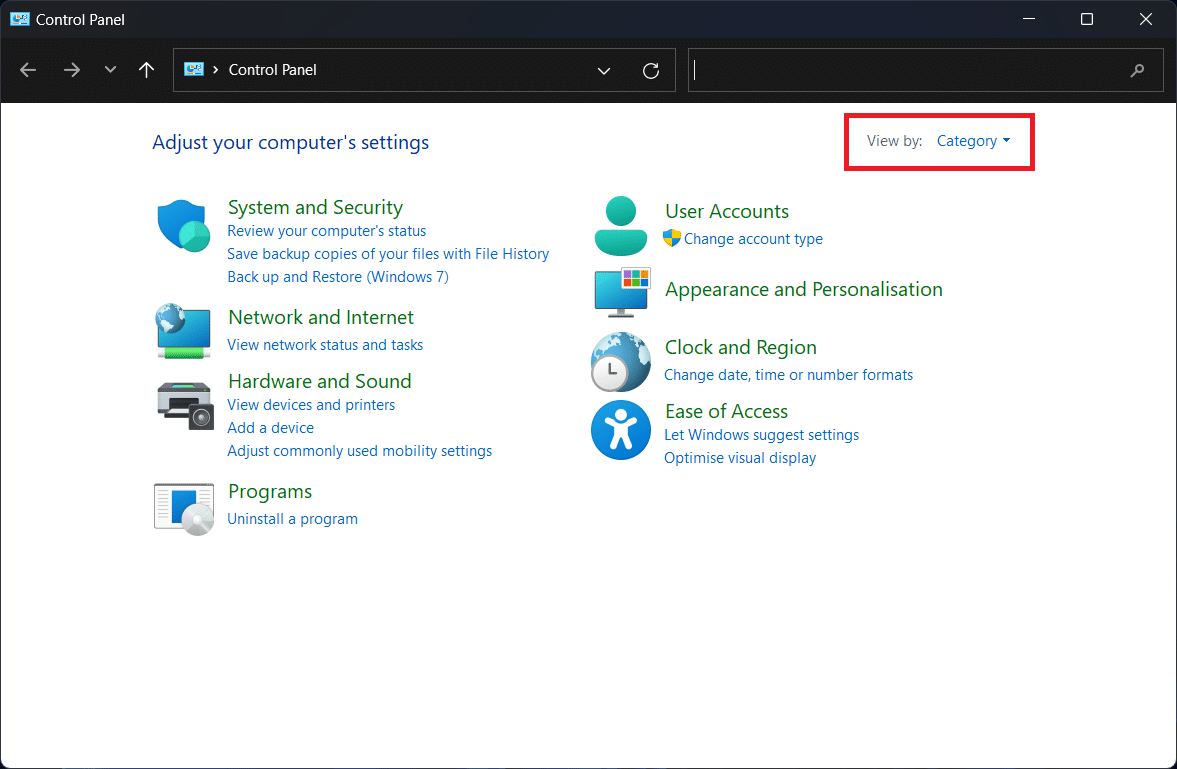Click the Programs disc icon
Viewport: 1177px width, 769px height.
pyautogui.click(x=184, y=508)
